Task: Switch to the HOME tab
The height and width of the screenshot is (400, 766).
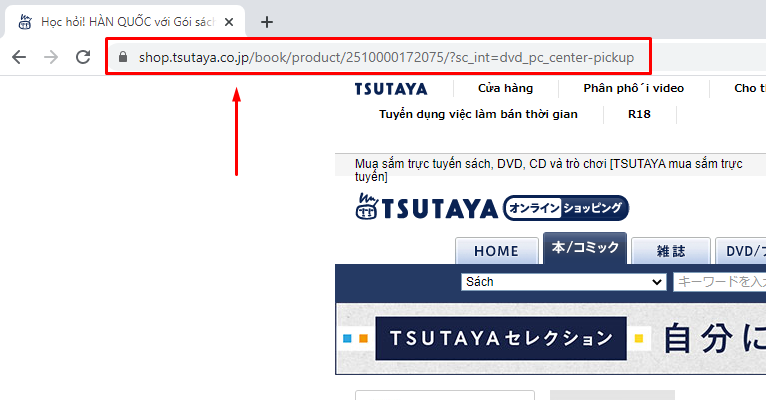Action: pos(496,251)
